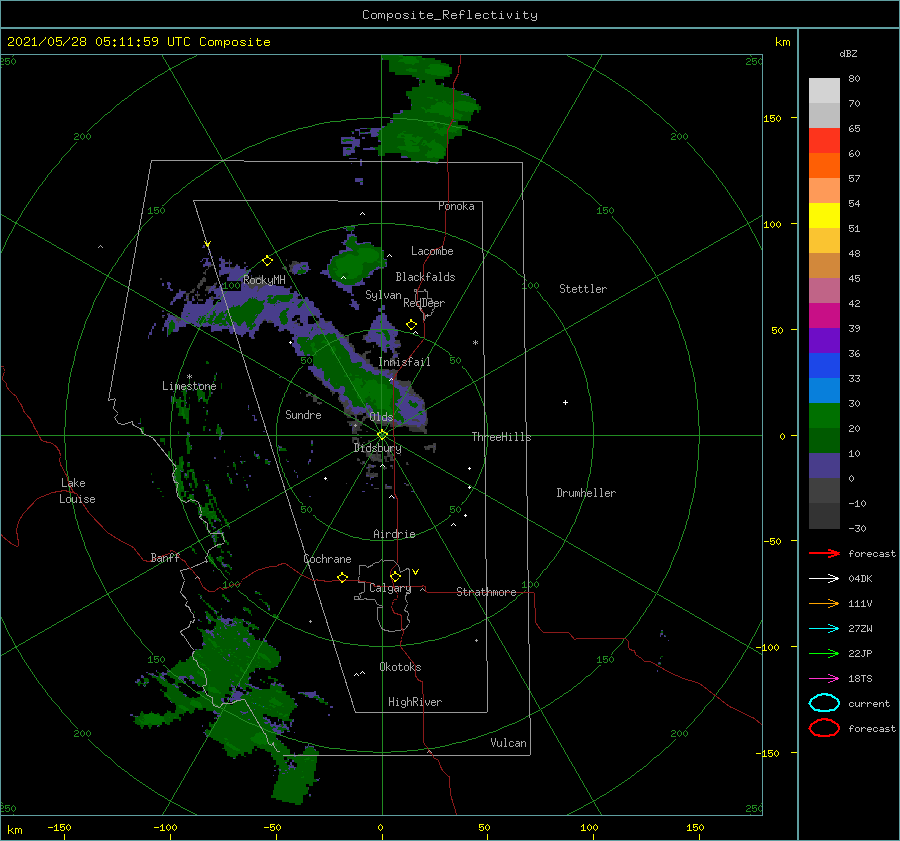Click the Okotoks label
Viewport: 900px width, 841px height.
(400, 667)
